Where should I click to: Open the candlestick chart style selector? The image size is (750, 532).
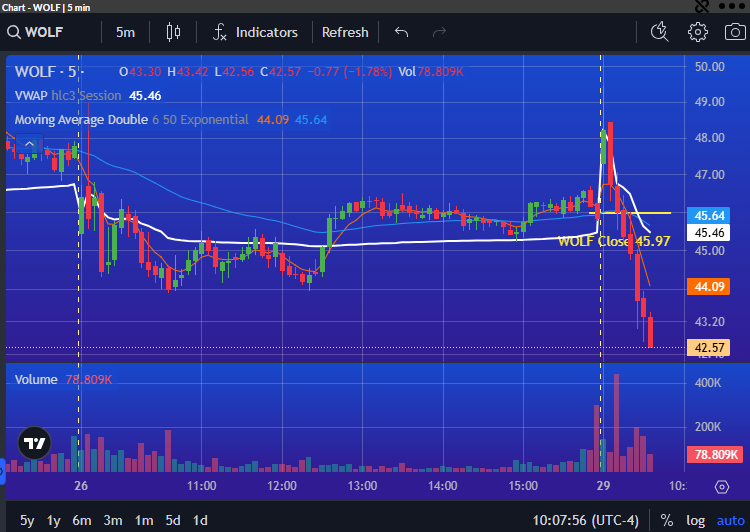point(173,33)
